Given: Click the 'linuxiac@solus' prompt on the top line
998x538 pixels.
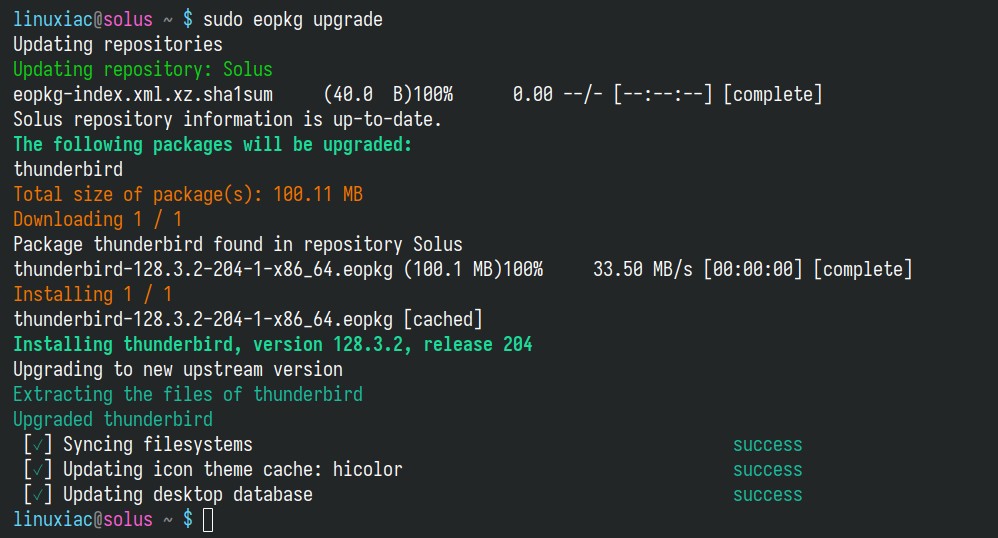Looking at the screenshot, I should pyautogui.click(x=83, y=20).
